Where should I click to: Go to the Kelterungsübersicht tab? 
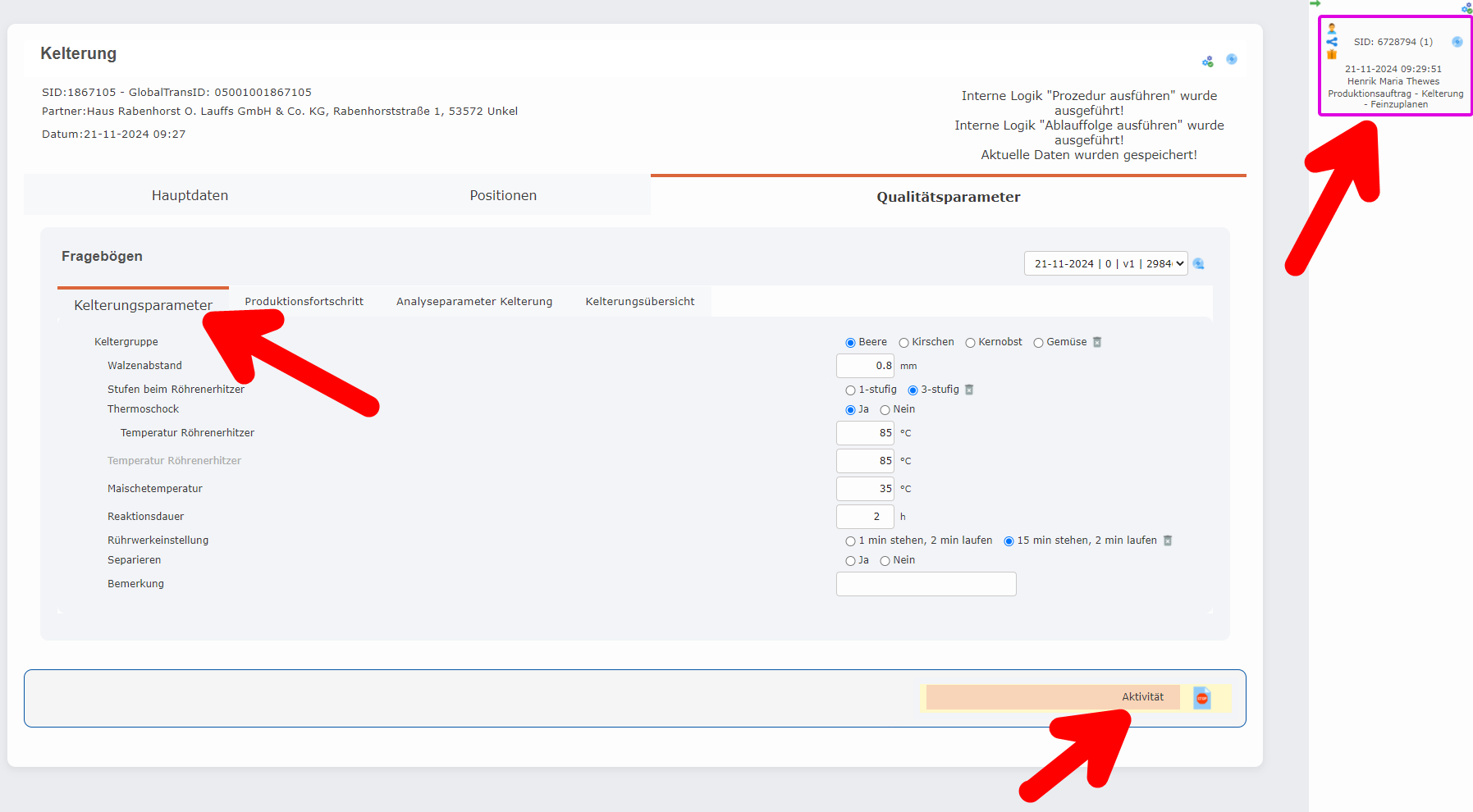640,301
